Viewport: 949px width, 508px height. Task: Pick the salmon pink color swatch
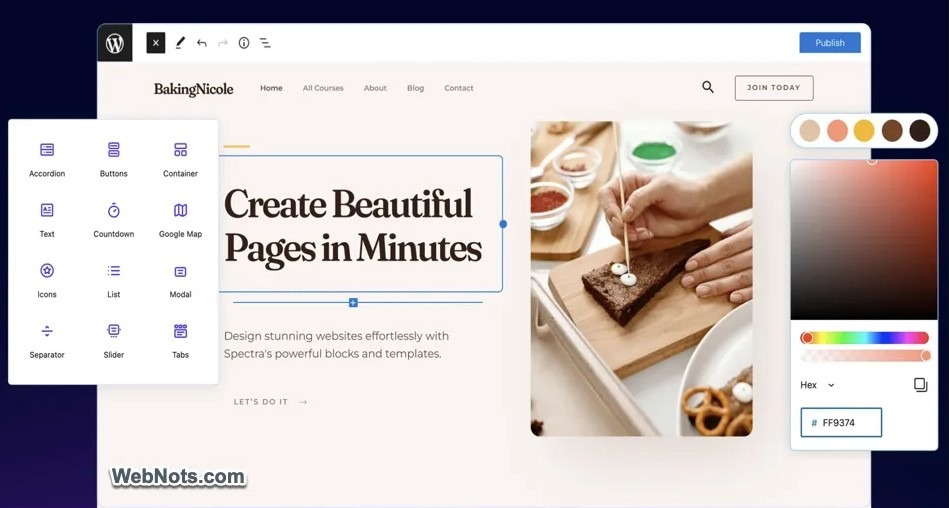click(x=837, y=131)
